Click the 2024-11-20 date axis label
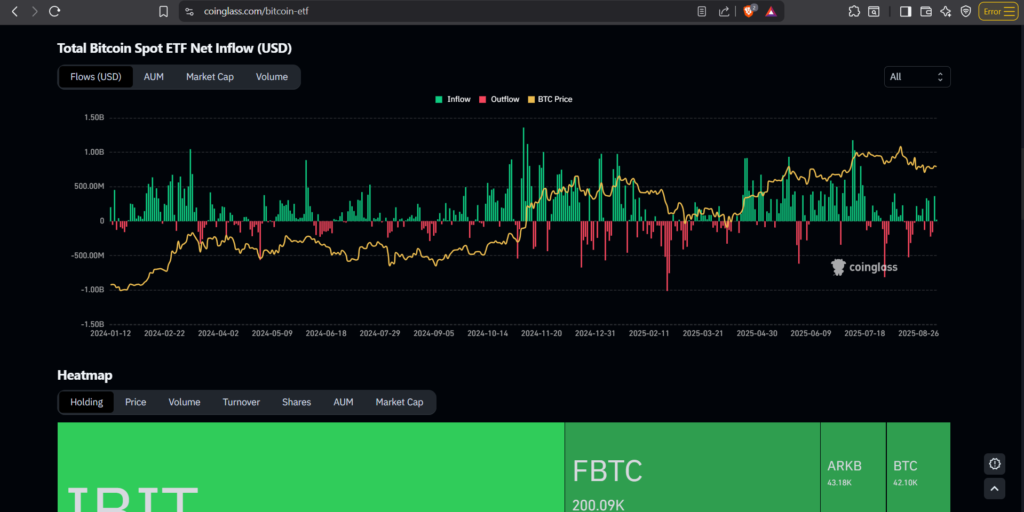 [x=541, y=333]
